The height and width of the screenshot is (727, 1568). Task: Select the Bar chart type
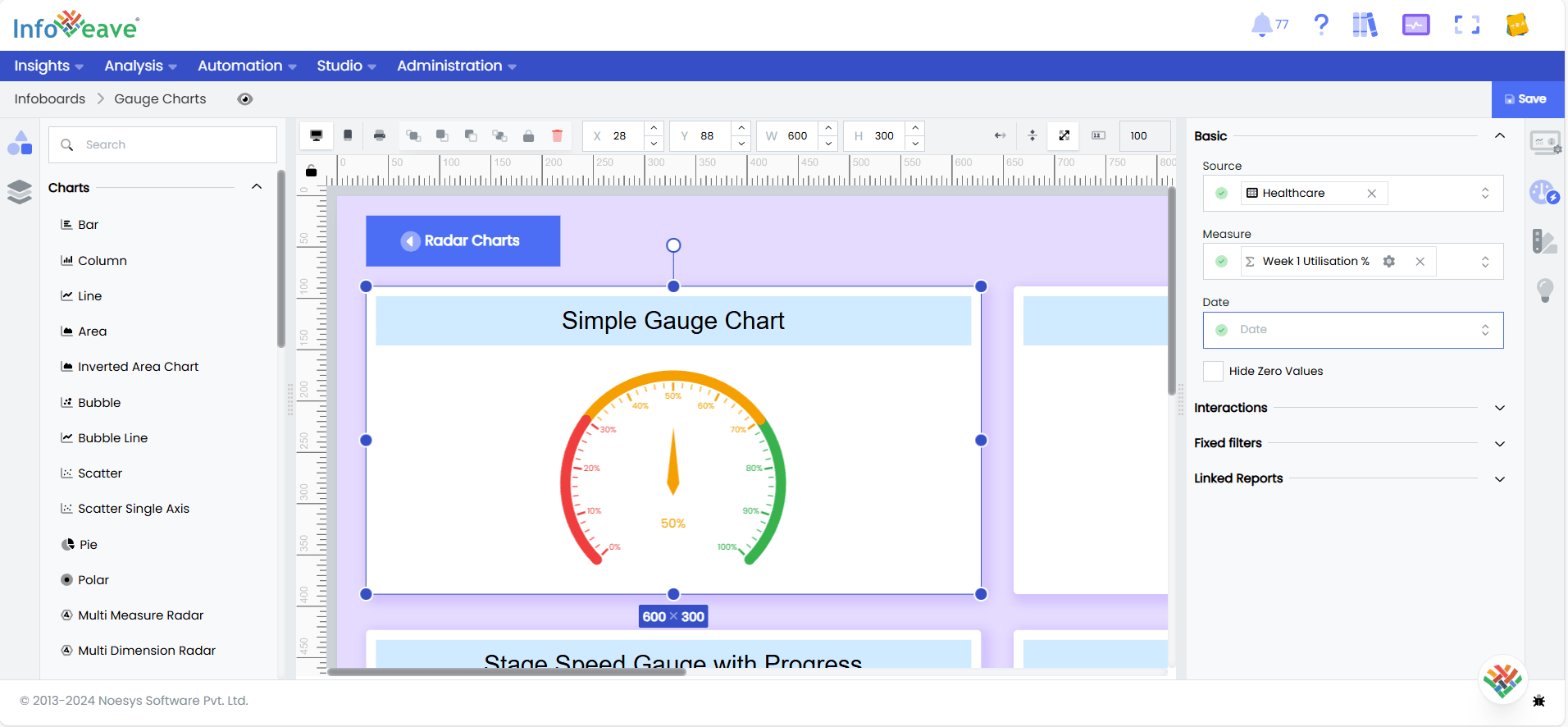click(80, 225)
